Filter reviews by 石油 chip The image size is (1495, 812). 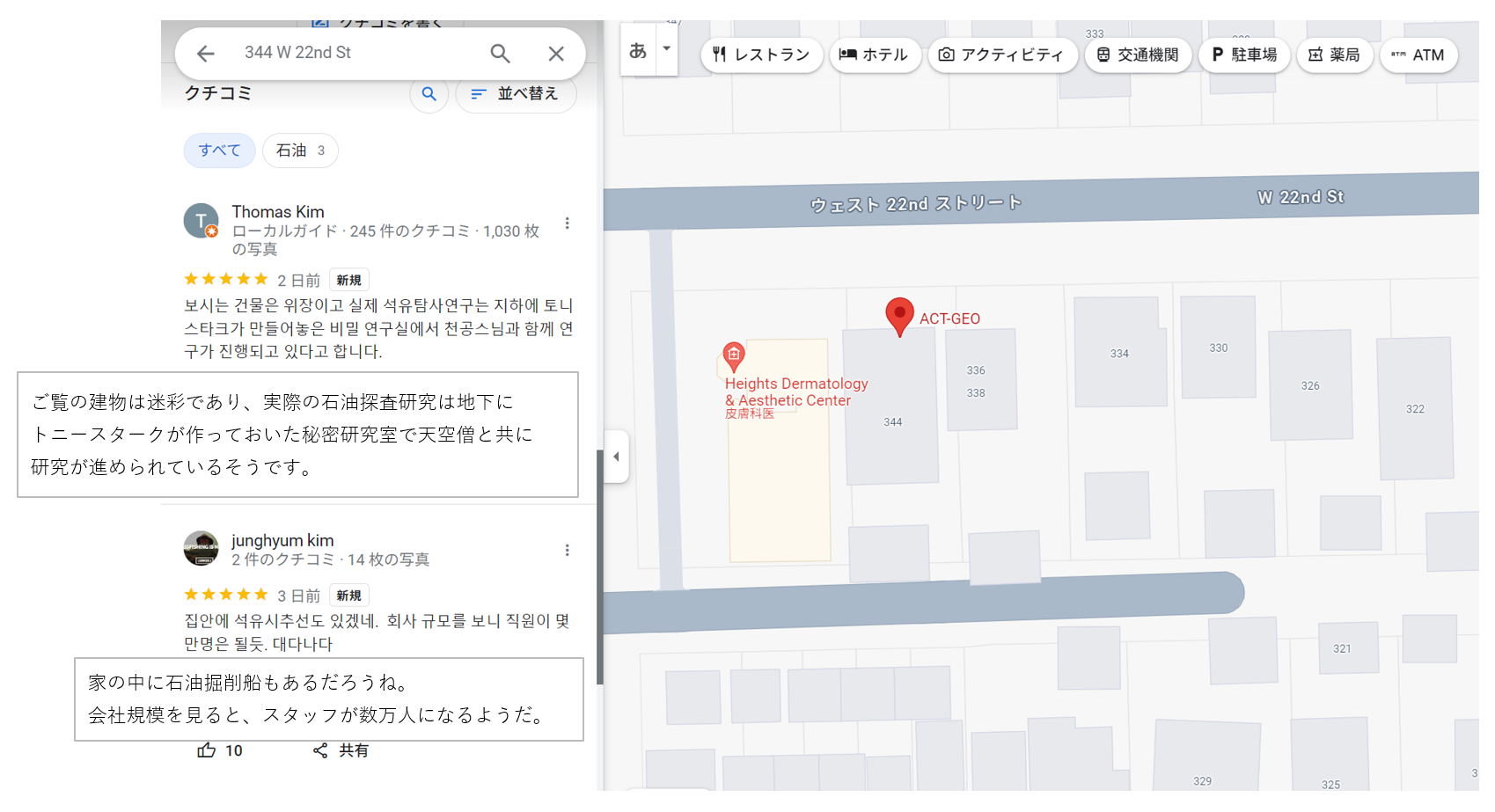coord(299,150)
